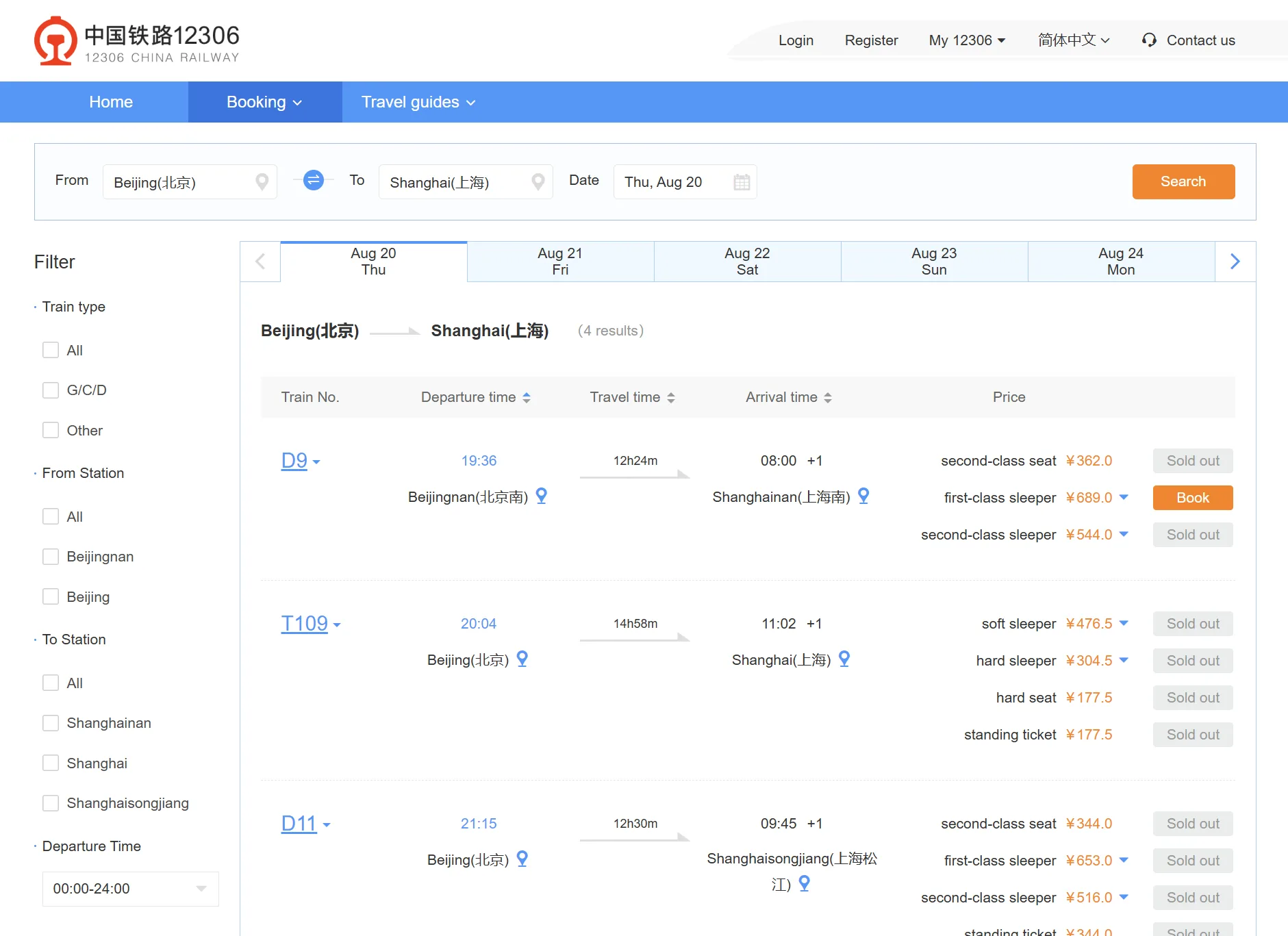Select Aug 21 Fri tab

(x=560, y=262)
